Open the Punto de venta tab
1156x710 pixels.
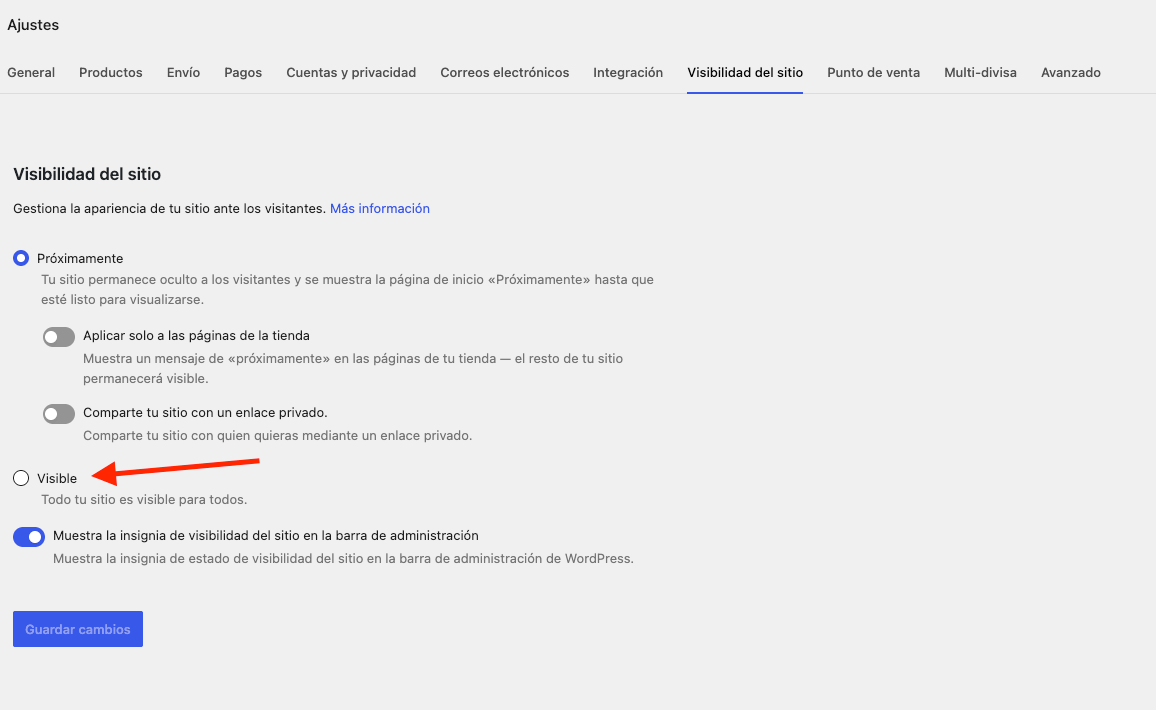click(874, 72)
